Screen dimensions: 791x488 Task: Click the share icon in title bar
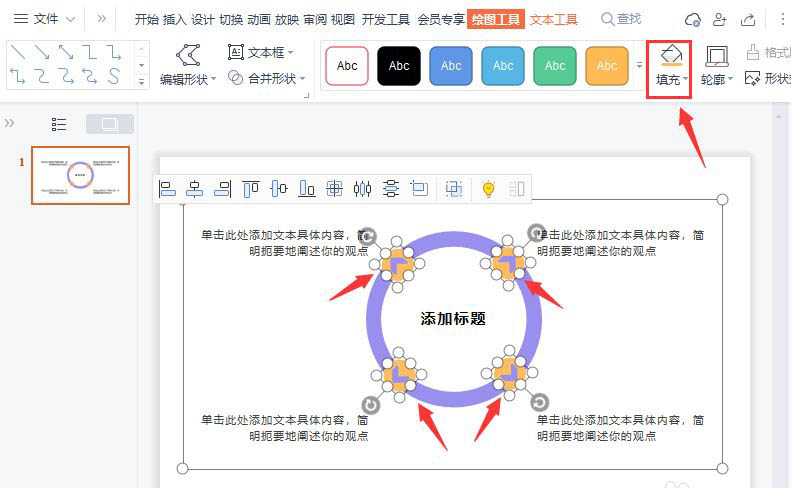(748, 19)
